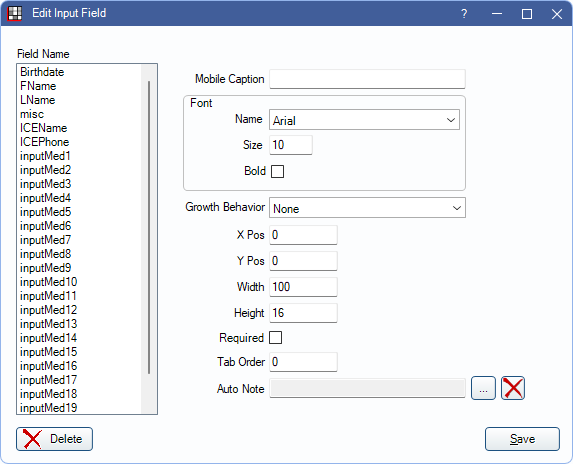Image resolution: width=573 pixels, height=464 pixels.
Task: Open Auto Note picker ellipsis button
Action: (483, 388)
